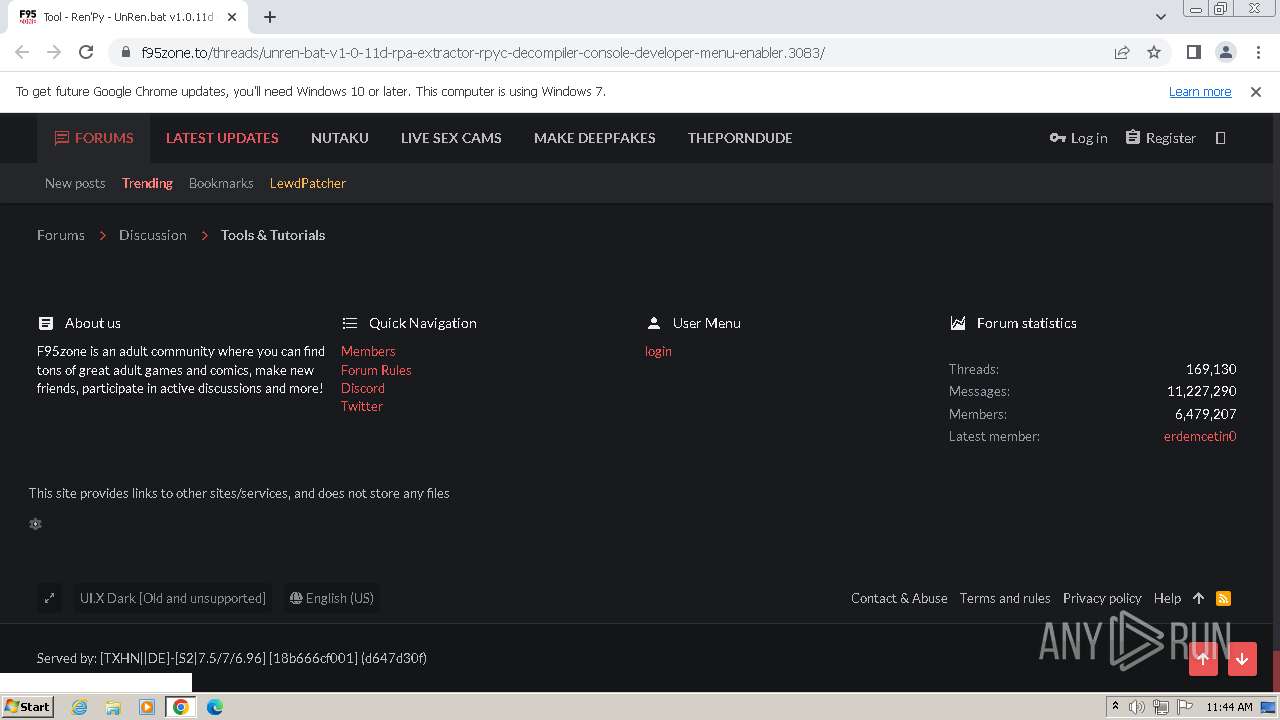The width and height of the screenshot is (1280, 720).
Task: Go to Discussion breadcrumb
Action: [153, 235]
